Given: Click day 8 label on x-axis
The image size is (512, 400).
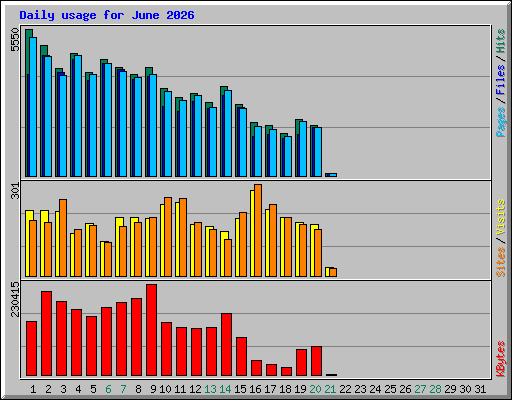Looking at the screenshot, I should click(138, 389).
